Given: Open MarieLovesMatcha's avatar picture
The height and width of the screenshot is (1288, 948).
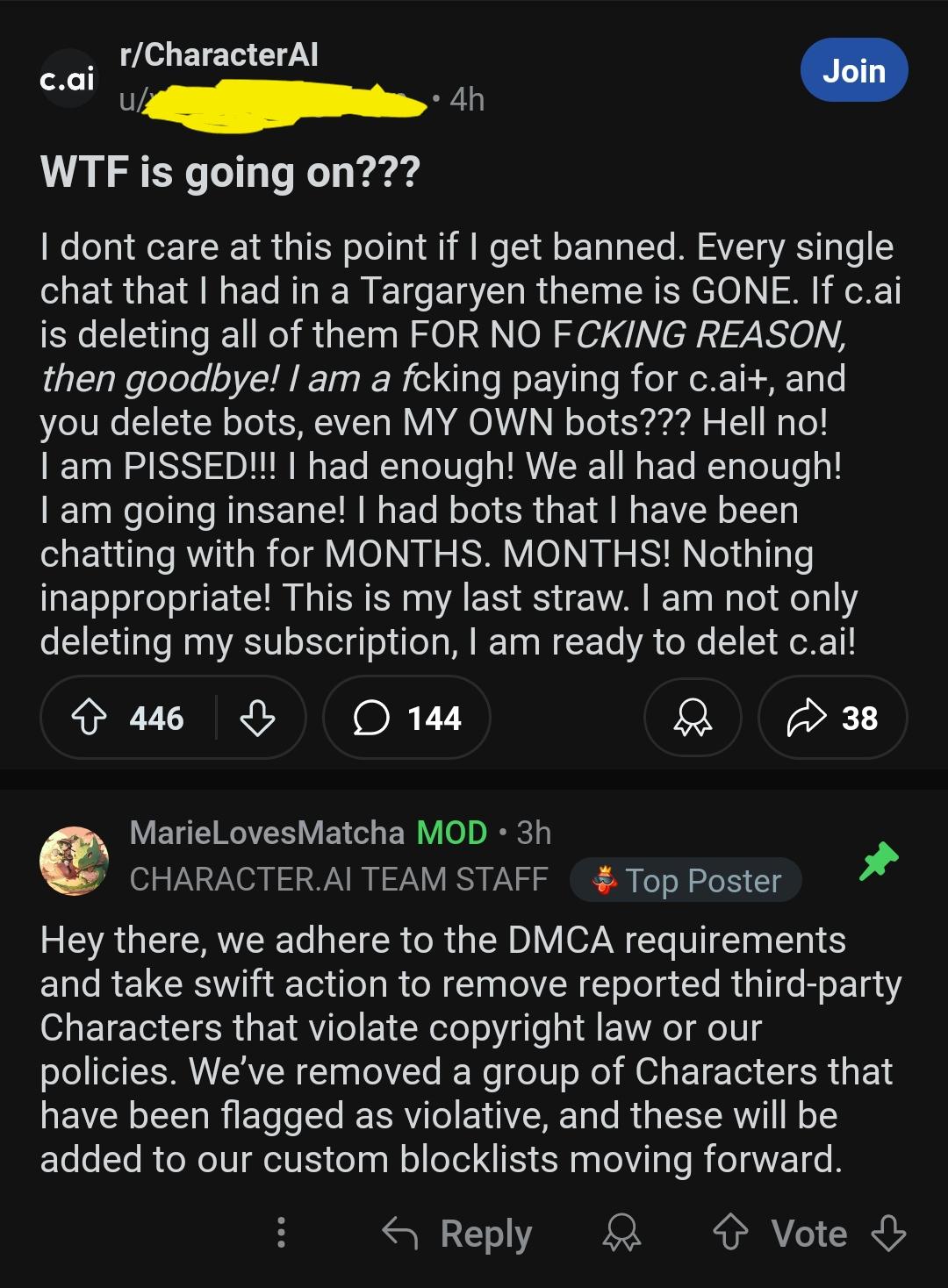Looking at the screenshot, I should pos(75,861).
